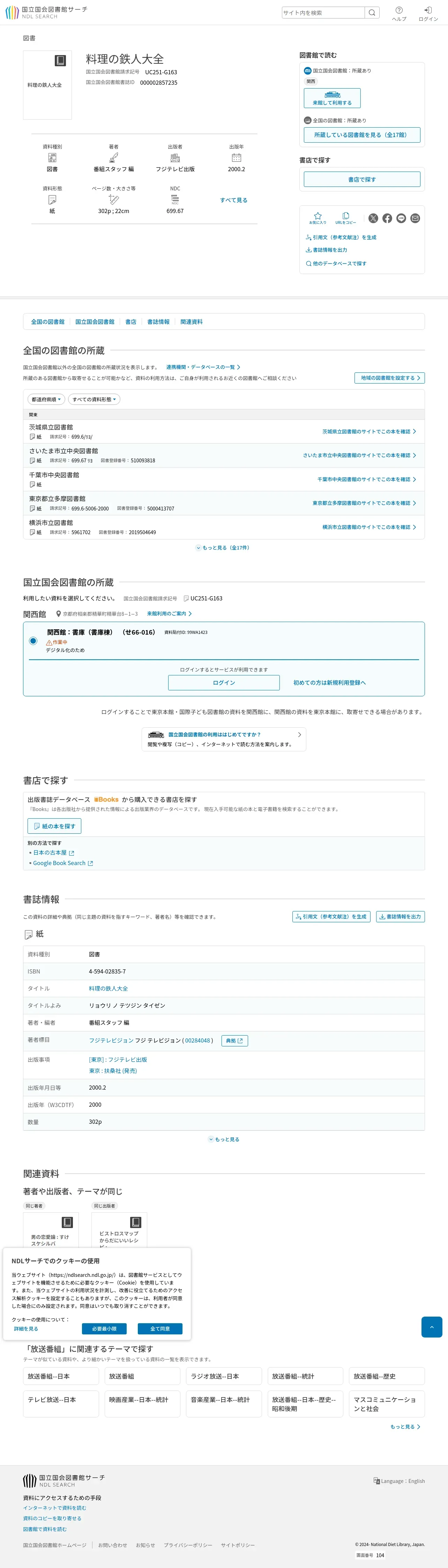Open 横浜市立図書館のサイトでこの本を確認
The width and height of the screenshot is (448, 1568).
pos(369,527)
